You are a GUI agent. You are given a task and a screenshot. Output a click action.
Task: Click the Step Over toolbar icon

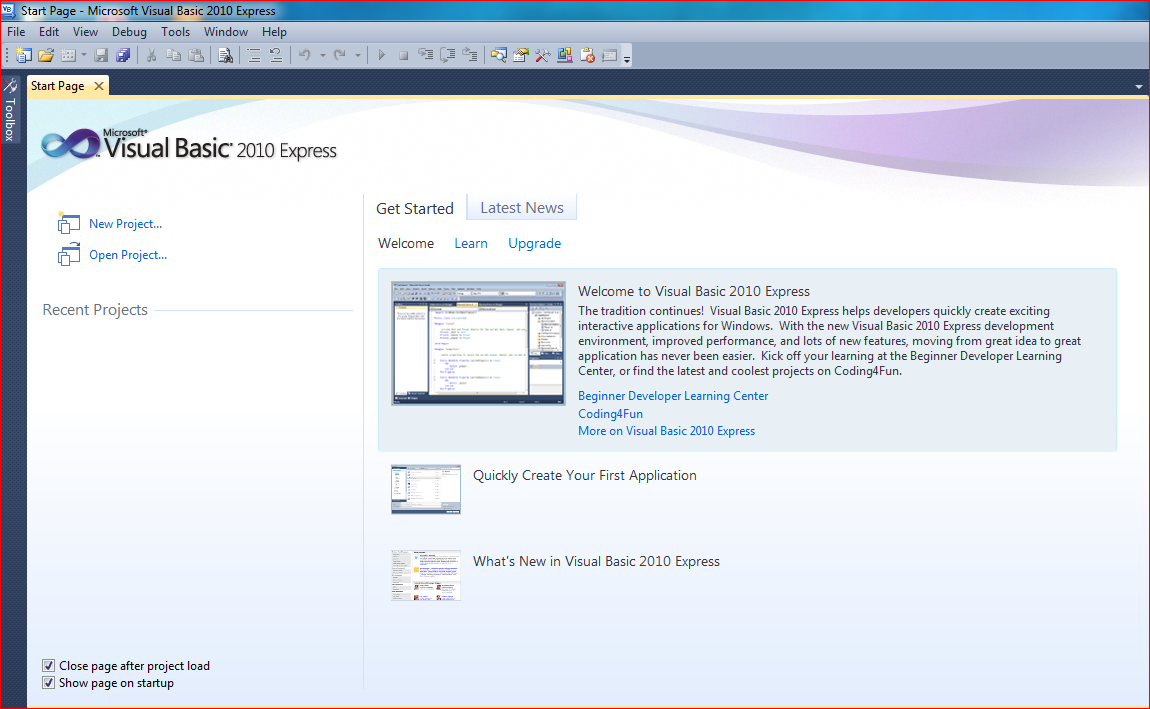[447, 55]
